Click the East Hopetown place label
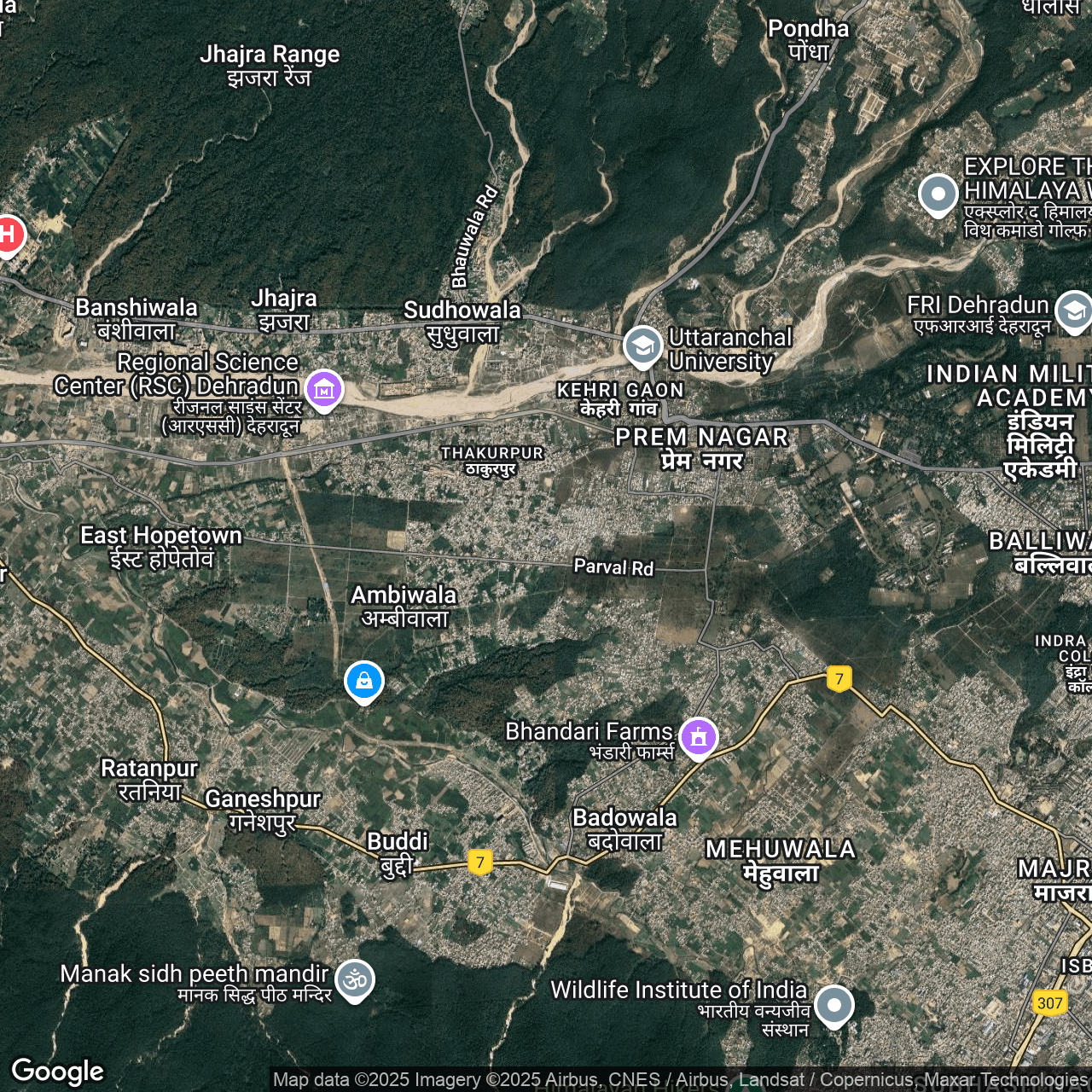Screen dimensions: 1092x1092 (161, 546)
